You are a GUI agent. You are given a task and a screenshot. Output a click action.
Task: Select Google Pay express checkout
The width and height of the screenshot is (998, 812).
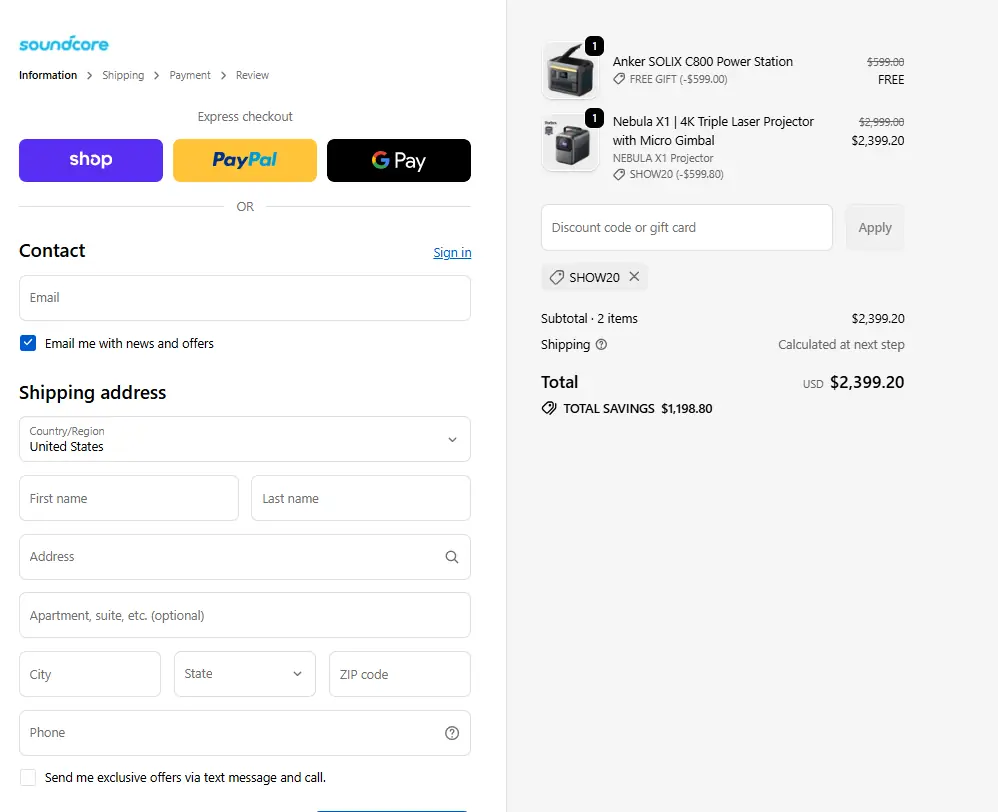399,160
